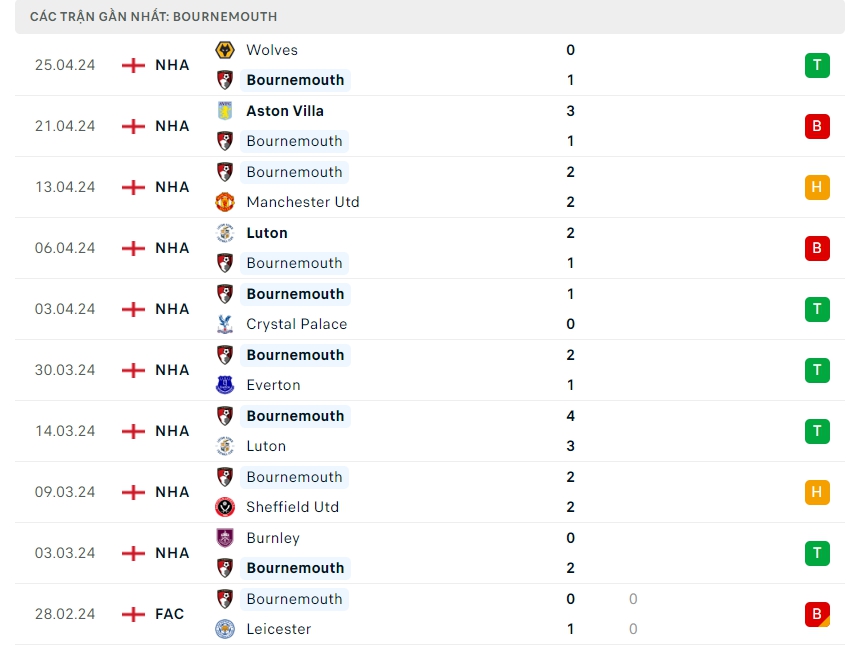Click the 'Các trận gần nhất: Bournemouth' header
The width and height of the screenshot is (859, 646).
tap(154, 17)
